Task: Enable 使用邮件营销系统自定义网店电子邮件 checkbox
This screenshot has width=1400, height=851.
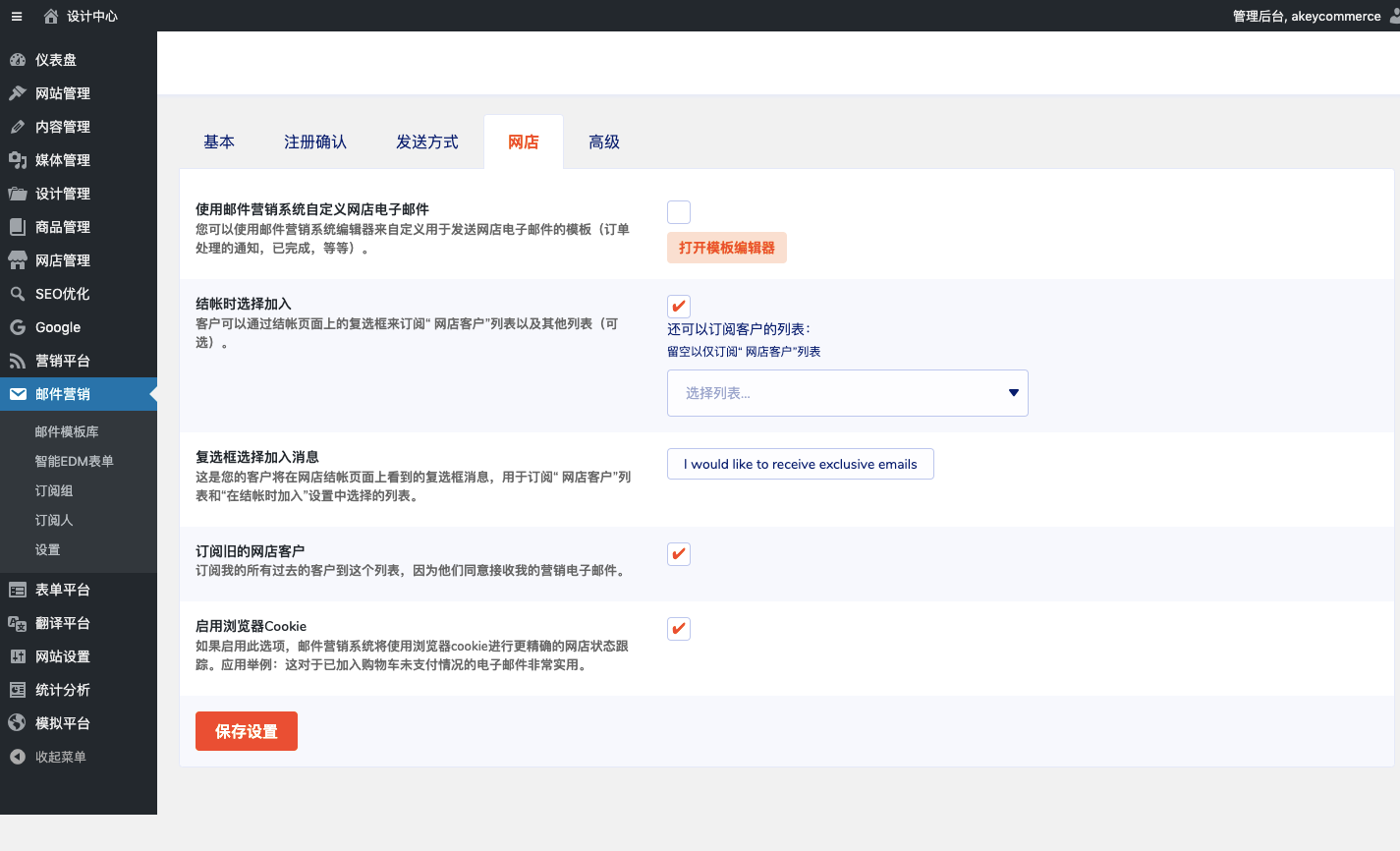Action: tap(679, 212)
